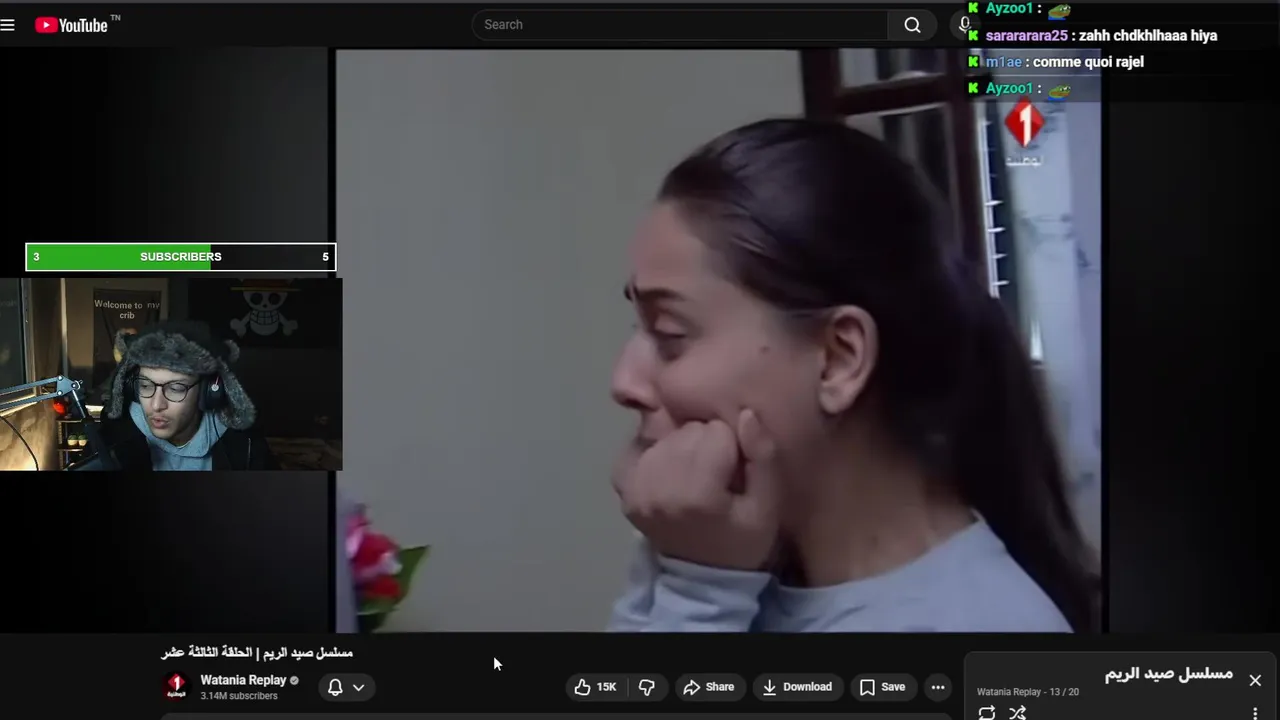This screenshot has height=720, width=1280.
Task: Select the streamer webcam overlay
Action: click(171, 374)
